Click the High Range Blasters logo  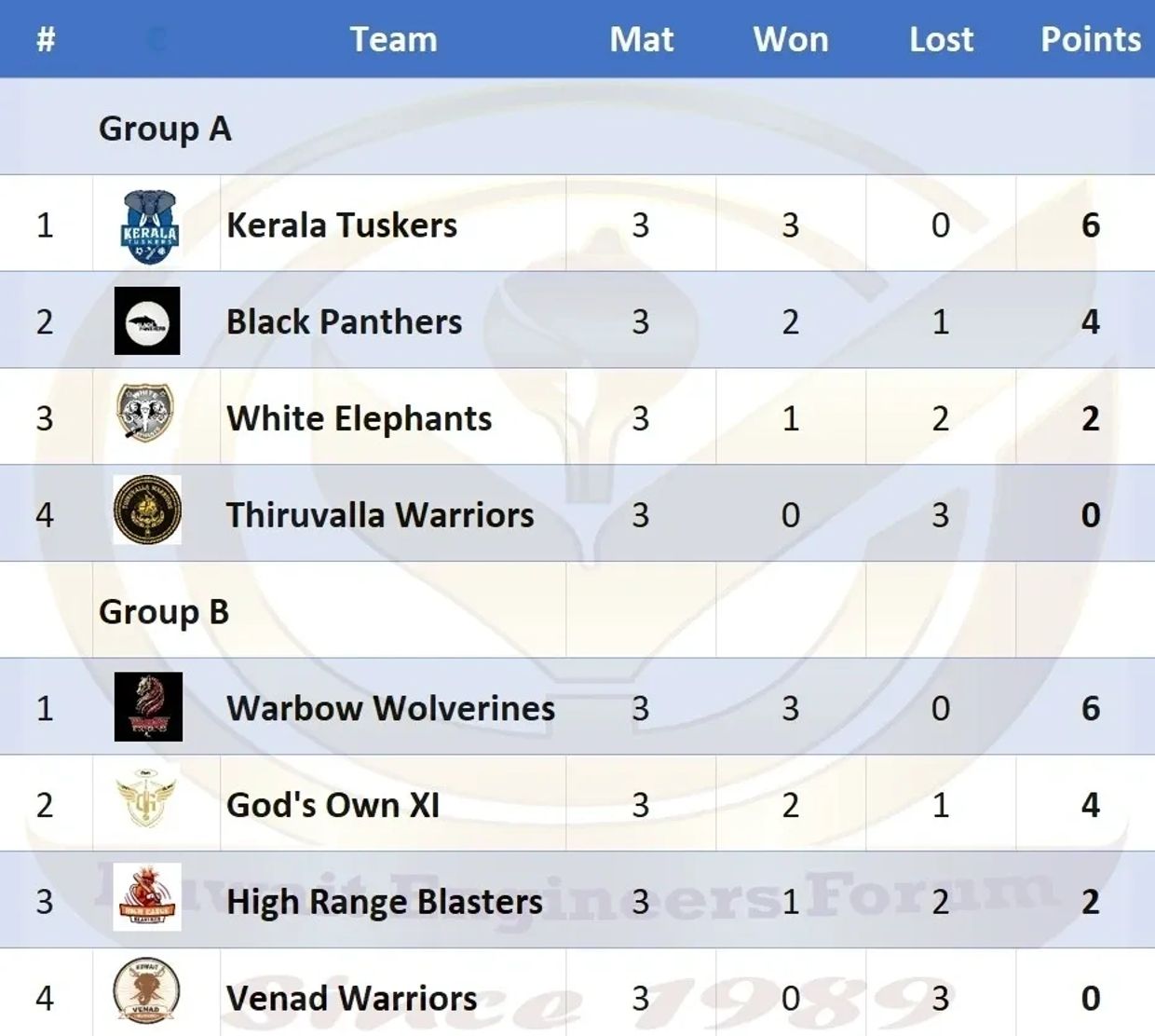click(147, 897)
